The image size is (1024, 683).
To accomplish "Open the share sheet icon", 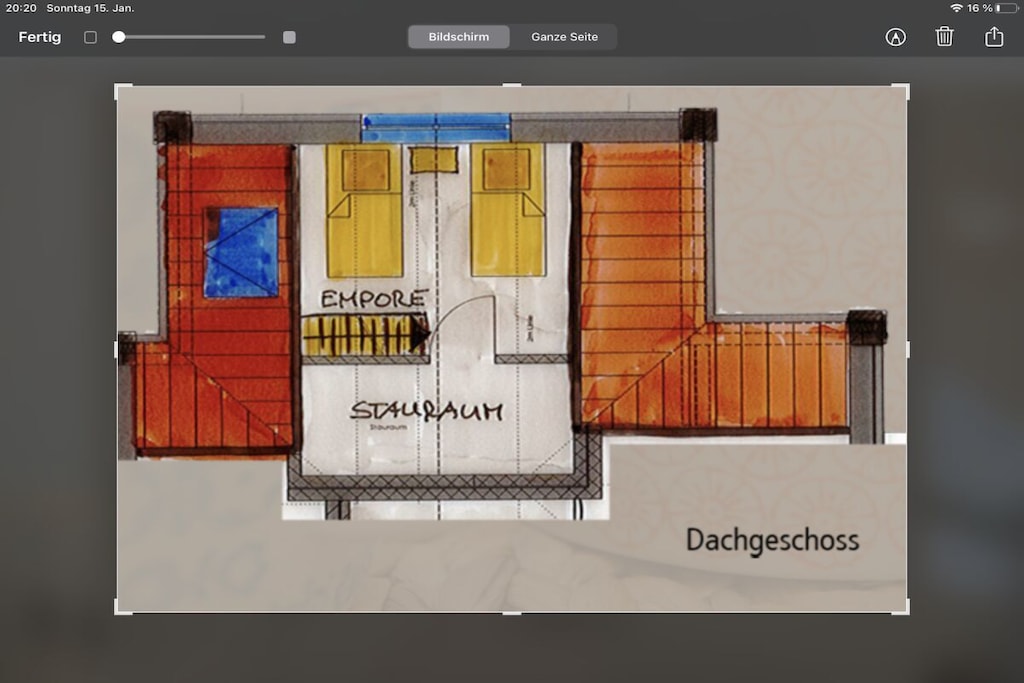I will [994, 36].
